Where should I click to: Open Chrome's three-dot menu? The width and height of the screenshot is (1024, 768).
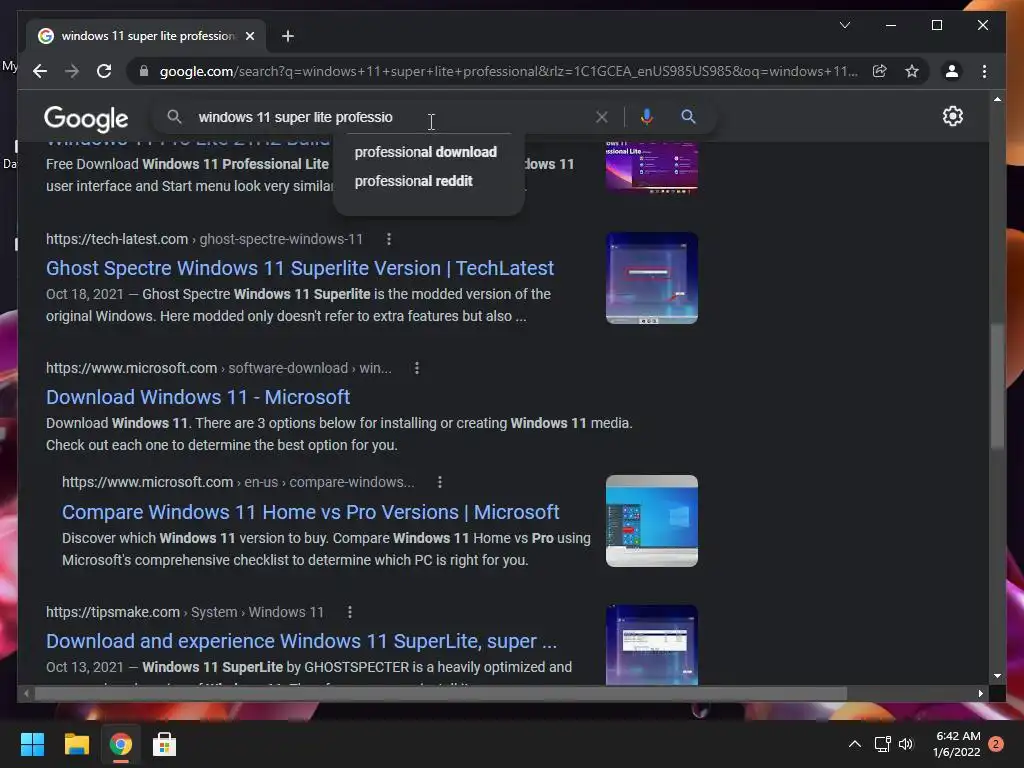coord(984,71)
